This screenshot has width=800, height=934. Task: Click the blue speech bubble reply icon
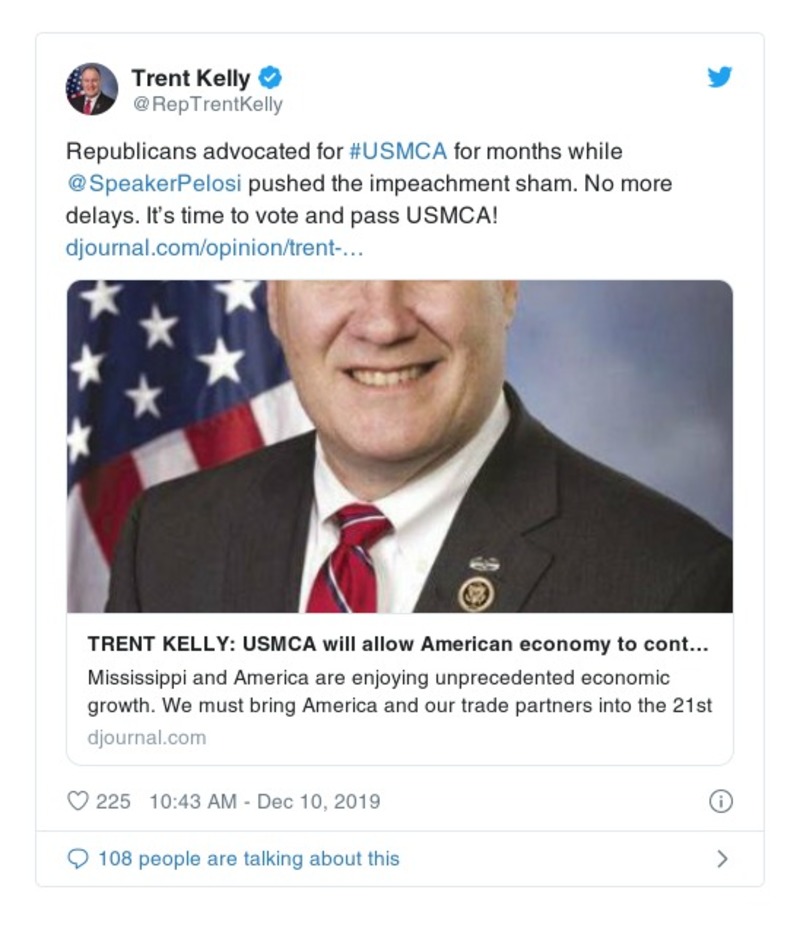coord(77,859)
